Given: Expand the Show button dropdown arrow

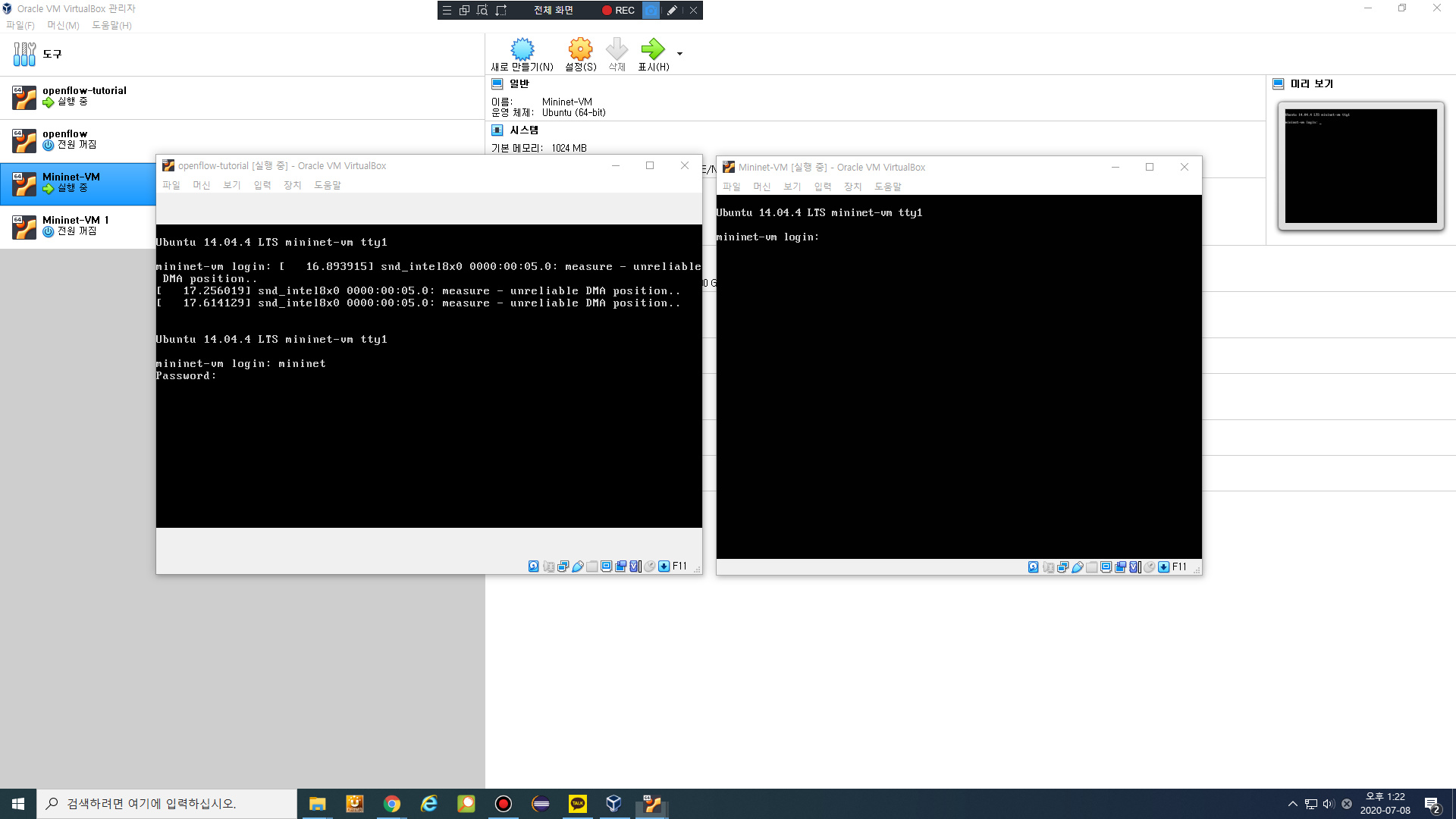Looking at the screenshot, I should [679, 54].
